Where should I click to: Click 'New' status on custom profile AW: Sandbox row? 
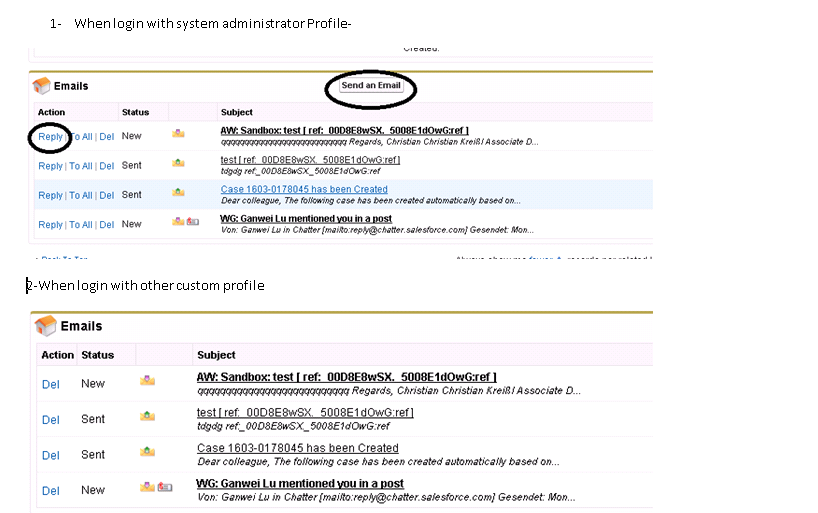click(x=93, y=384)
